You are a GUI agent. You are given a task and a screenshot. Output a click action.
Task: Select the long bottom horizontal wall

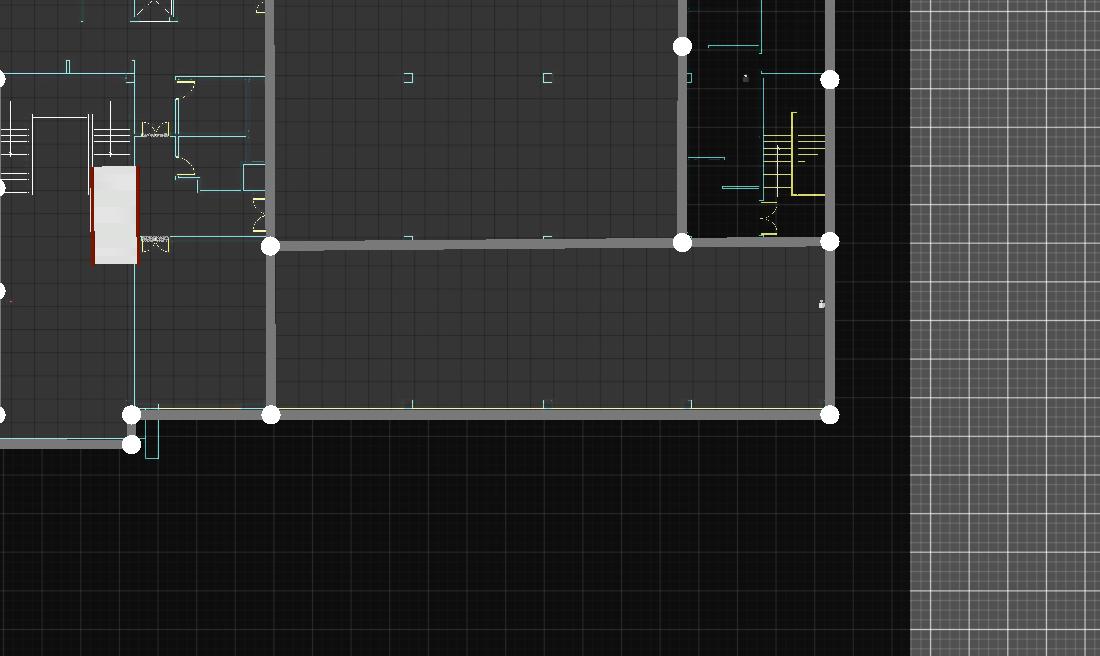550,413
